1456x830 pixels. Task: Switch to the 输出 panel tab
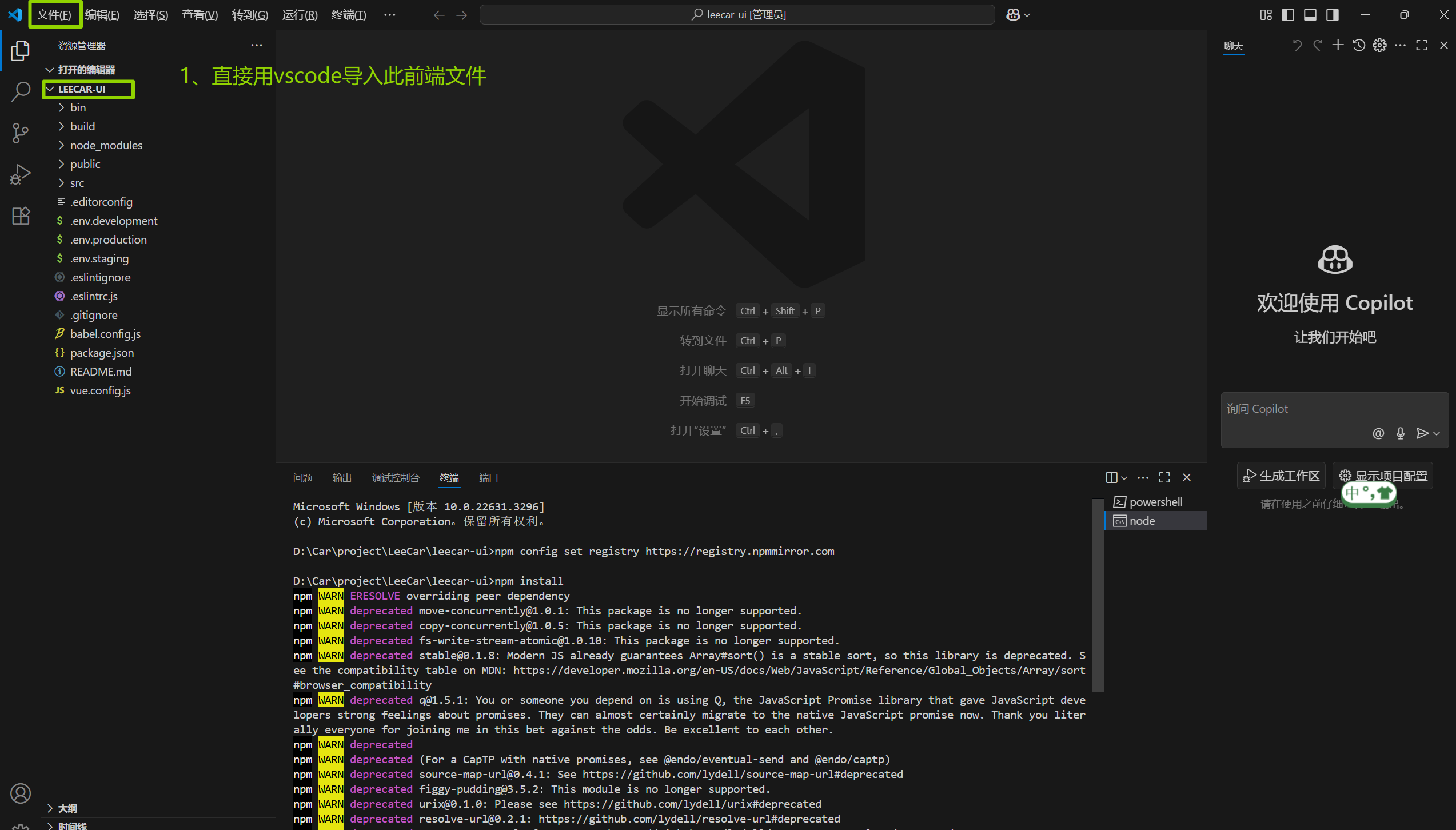342,478
